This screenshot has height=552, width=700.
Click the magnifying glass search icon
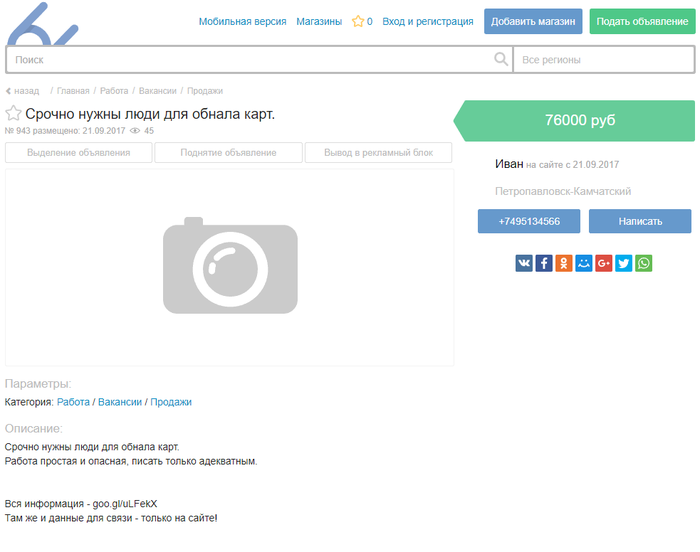click(501, 60)
